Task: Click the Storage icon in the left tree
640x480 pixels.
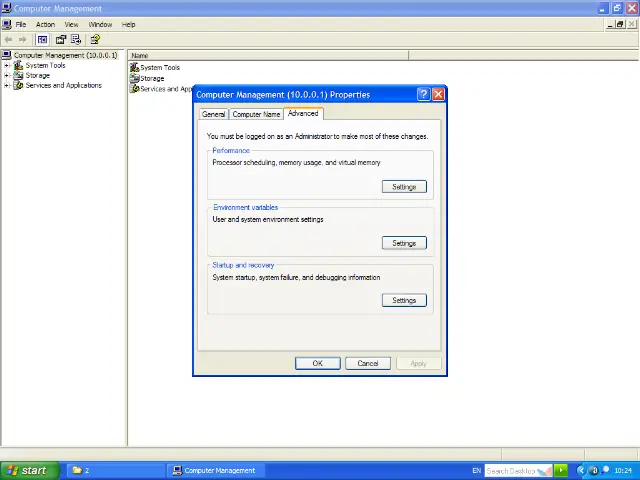Action: click(18, 76)
